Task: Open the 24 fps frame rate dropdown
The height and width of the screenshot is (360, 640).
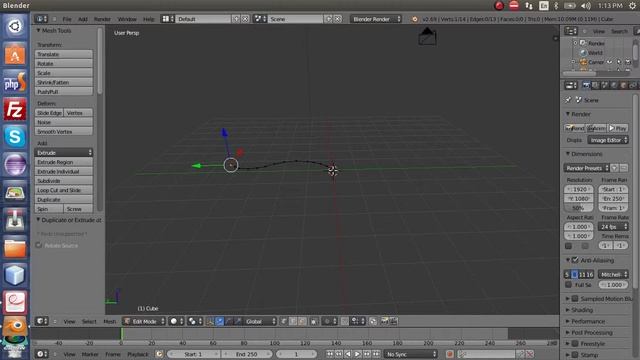Action: click(613, 227)
